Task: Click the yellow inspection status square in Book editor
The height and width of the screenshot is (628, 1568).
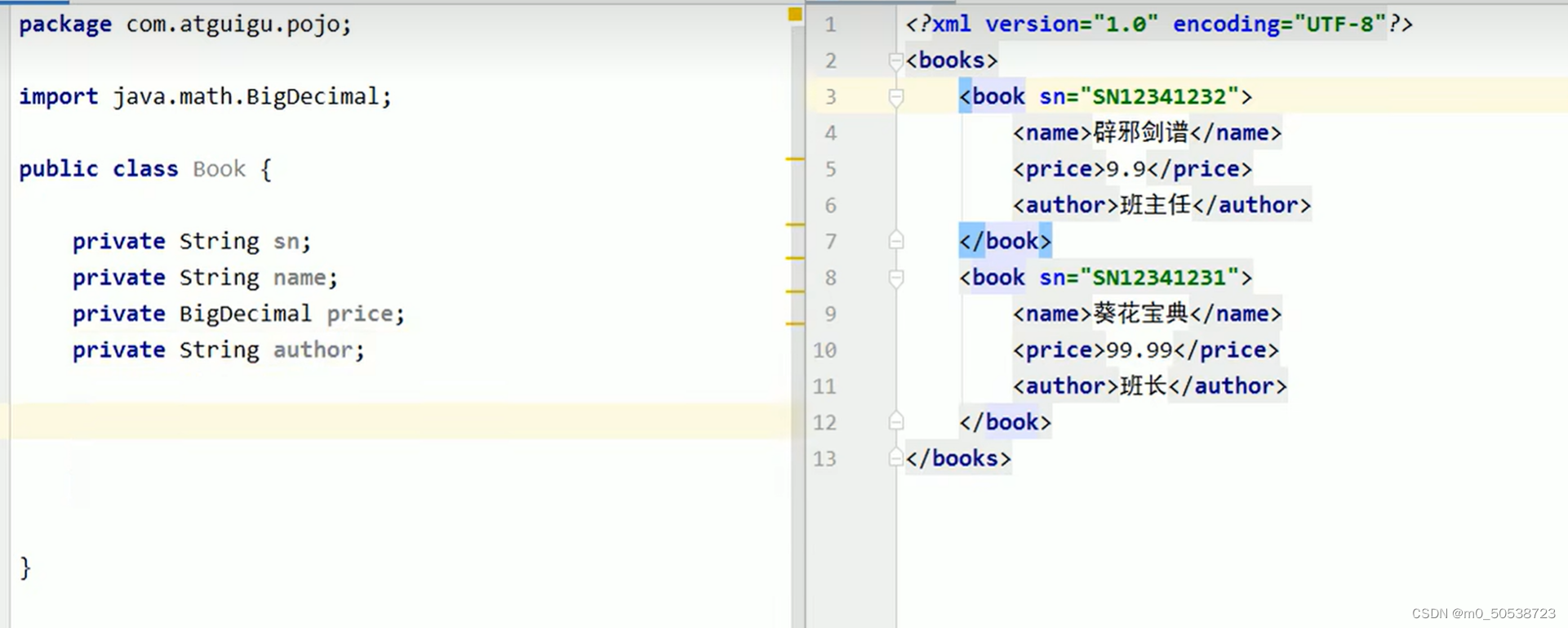Action: [795, 14]
